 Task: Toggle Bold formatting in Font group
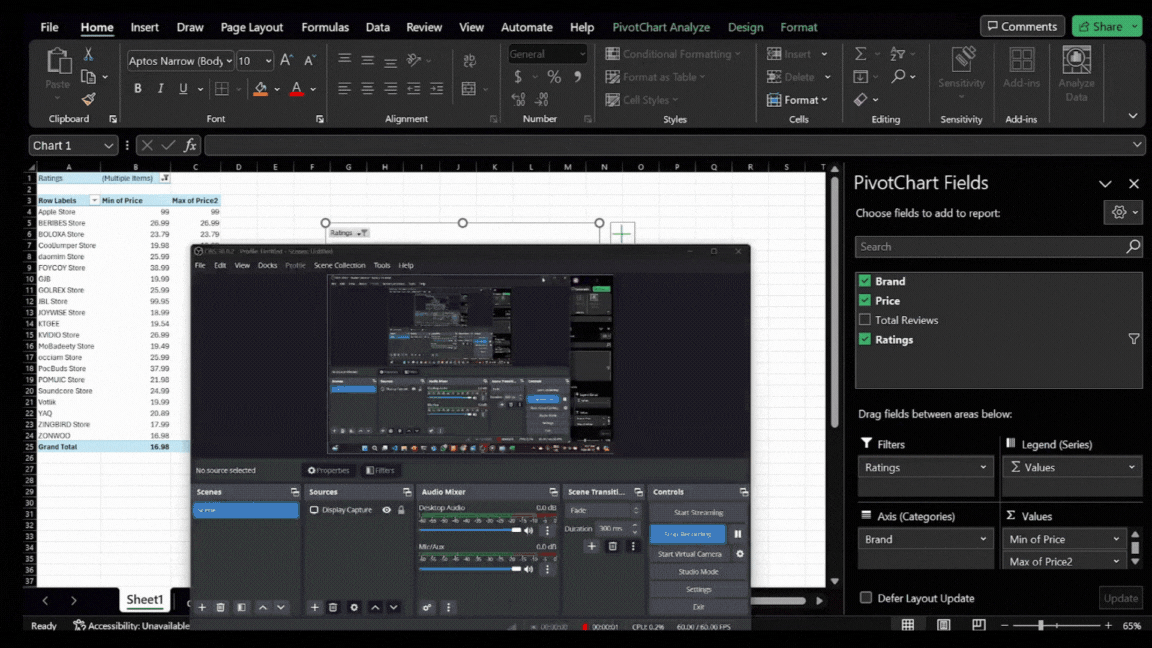coord(137,89)
